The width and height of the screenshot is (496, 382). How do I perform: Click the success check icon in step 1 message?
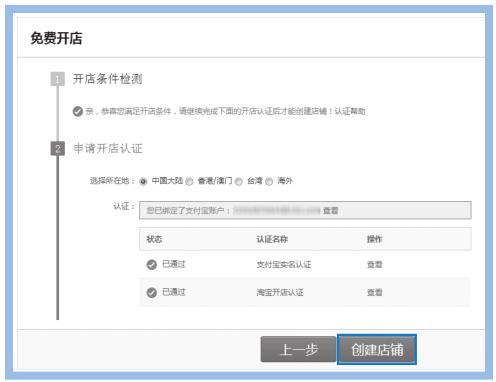coord(78,111)
